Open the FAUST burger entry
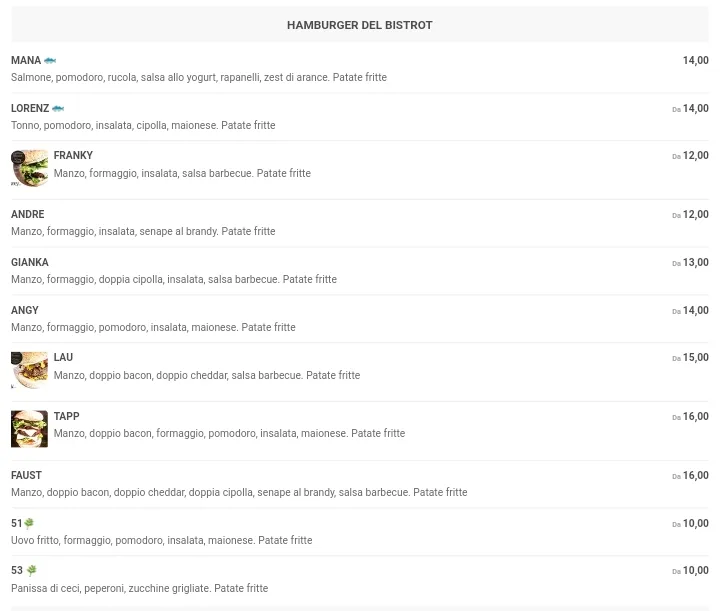The height and width of the screenshot is (611, 720). 27,475
